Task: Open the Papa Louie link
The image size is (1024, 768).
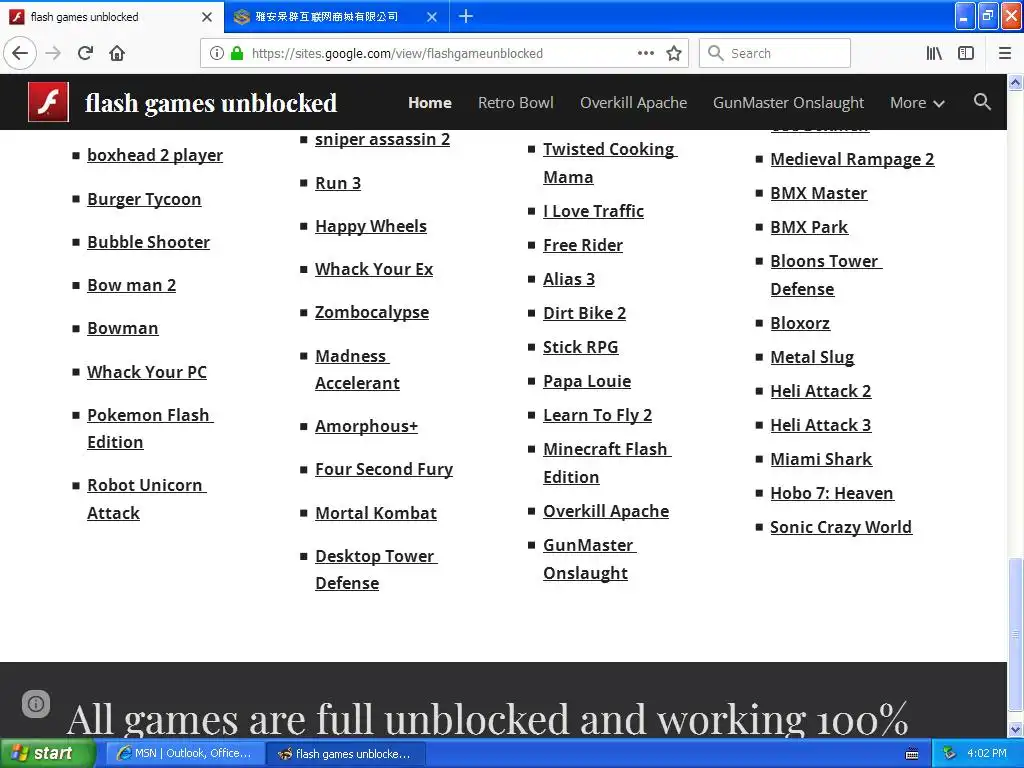Action: pyautogui.click(x=586, y=381)
